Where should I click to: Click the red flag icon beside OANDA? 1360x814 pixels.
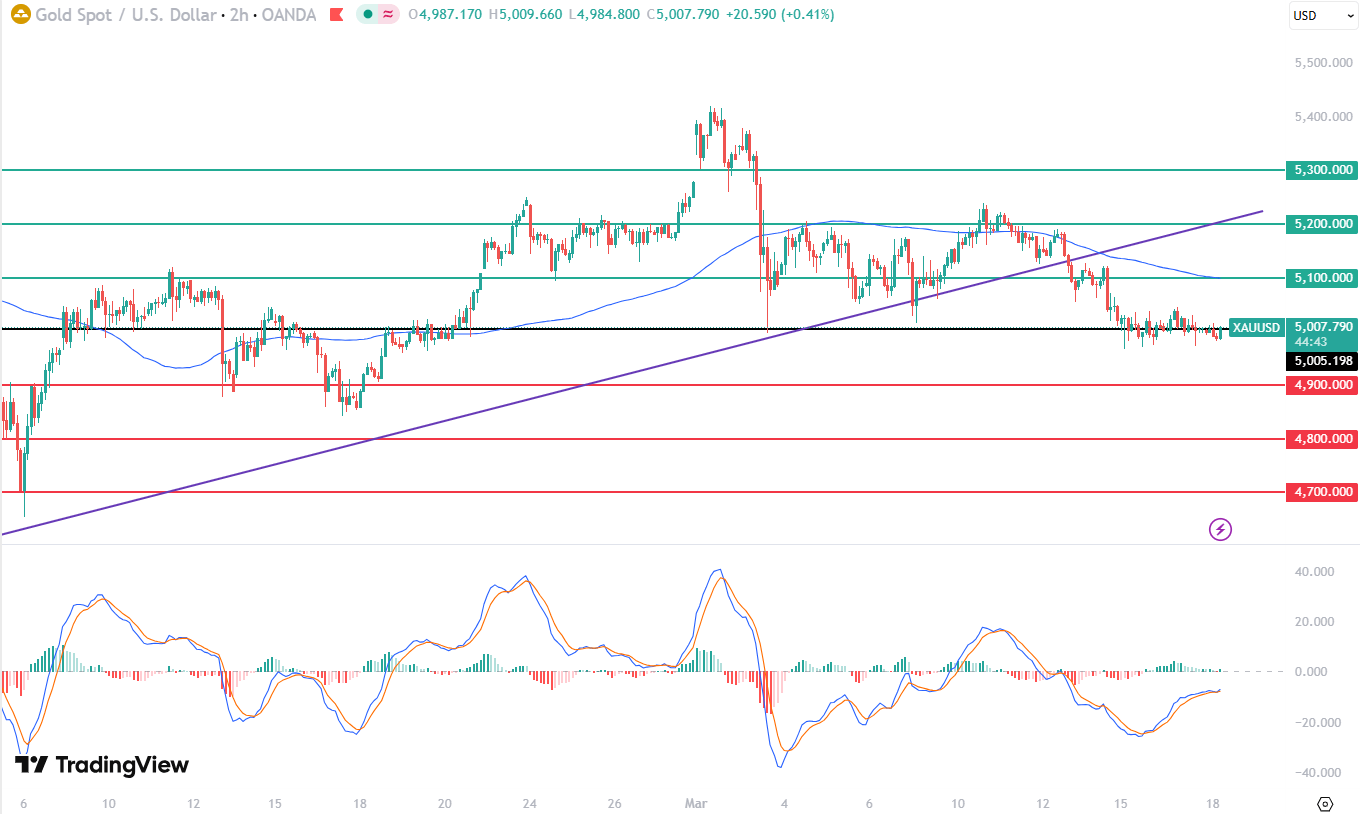click(x=338, y=15)
